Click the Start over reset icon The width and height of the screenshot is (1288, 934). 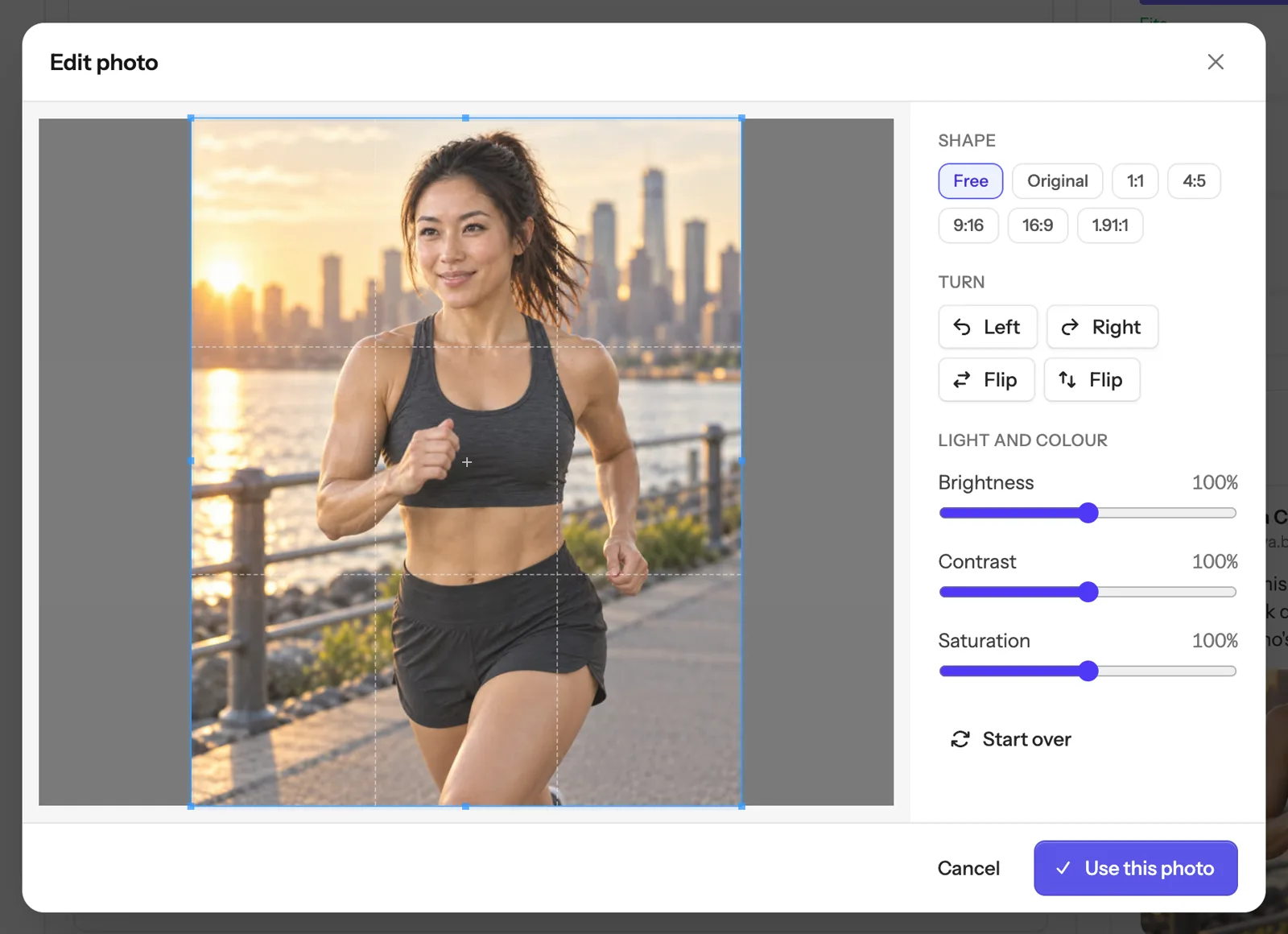point(960,739)
